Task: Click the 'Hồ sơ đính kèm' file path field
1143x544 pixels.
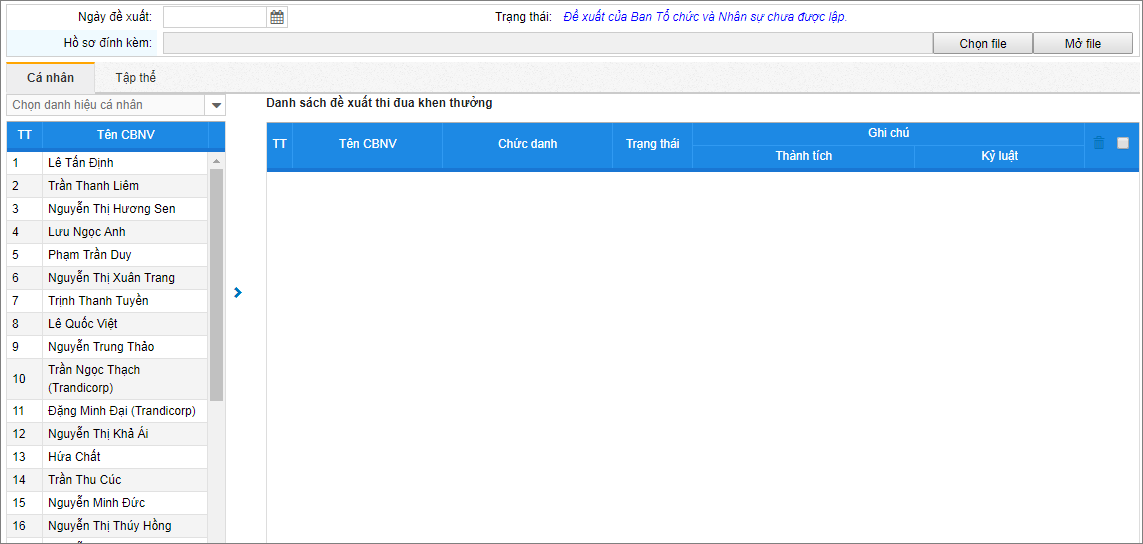Action: click(547, 43)
